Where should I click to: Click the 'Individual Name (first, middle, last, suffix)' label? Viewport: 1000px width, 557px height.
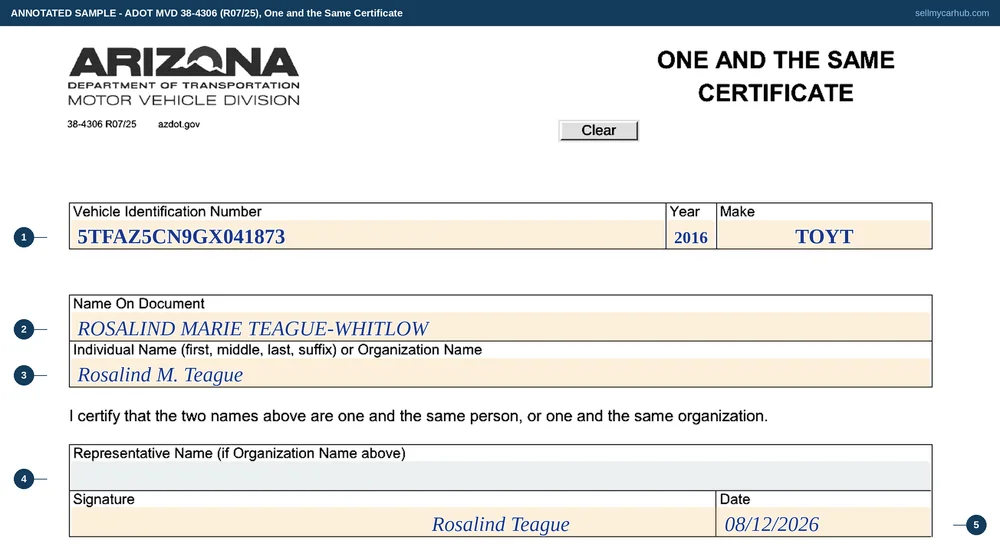point(277,350)
